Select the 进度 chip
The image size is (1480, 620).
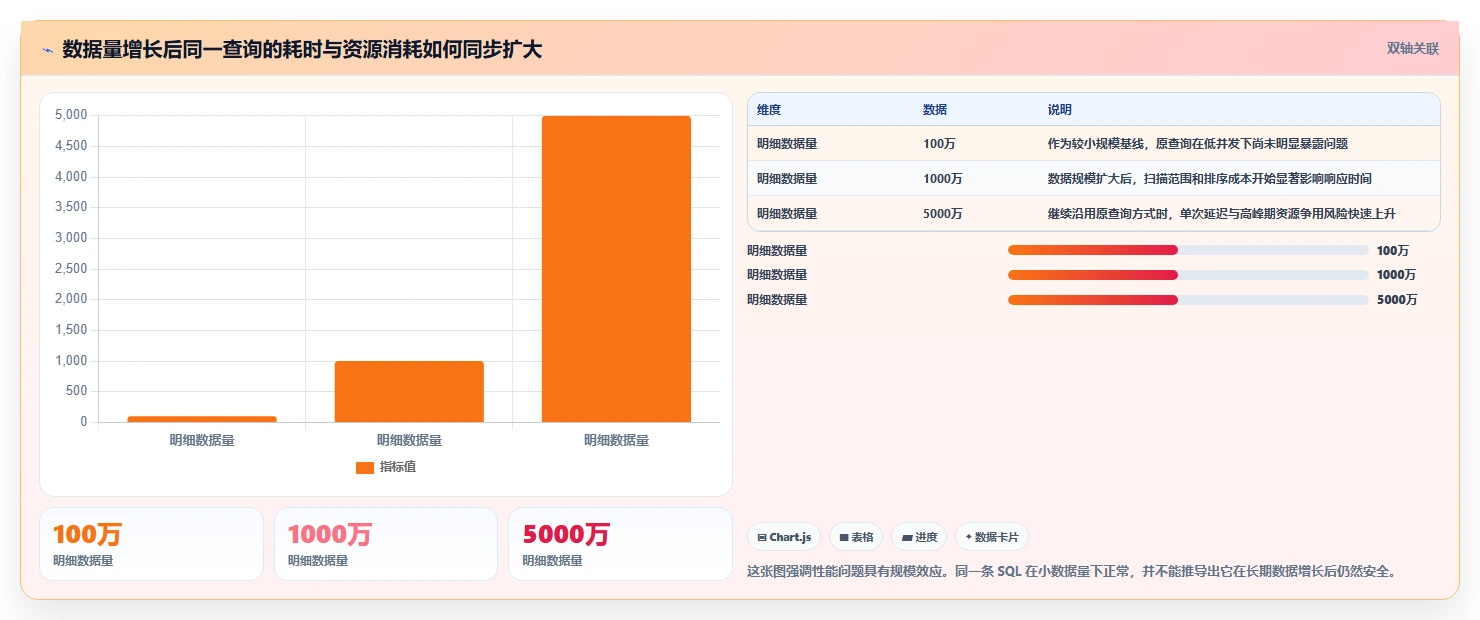(919, 537)
